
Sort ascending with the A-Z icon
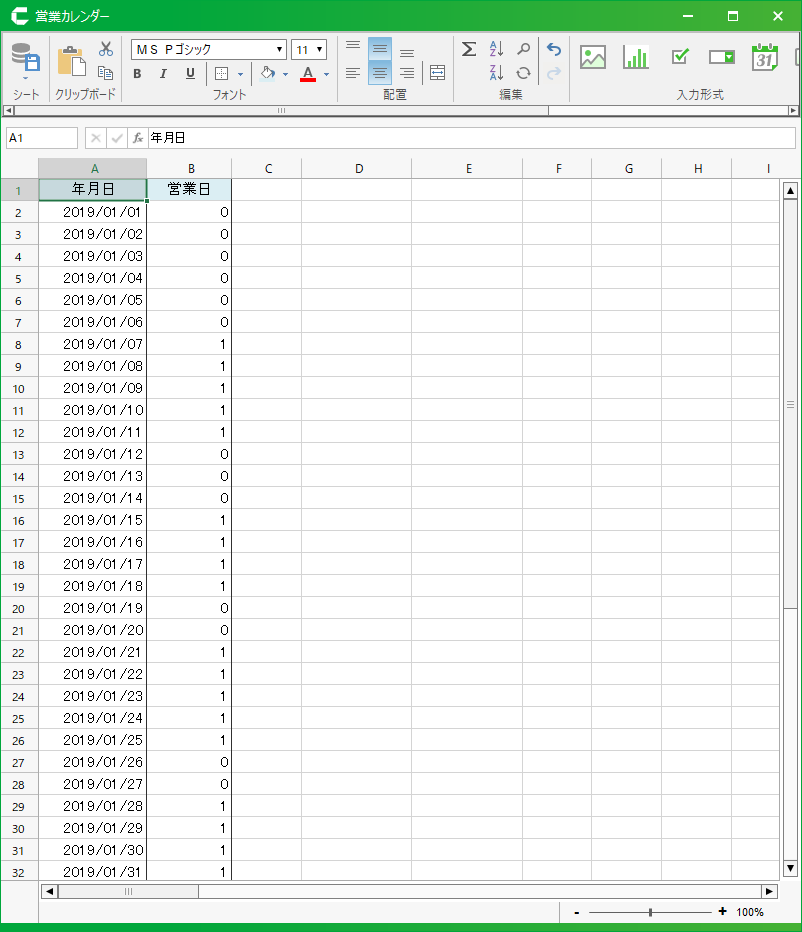coord(496,49)
